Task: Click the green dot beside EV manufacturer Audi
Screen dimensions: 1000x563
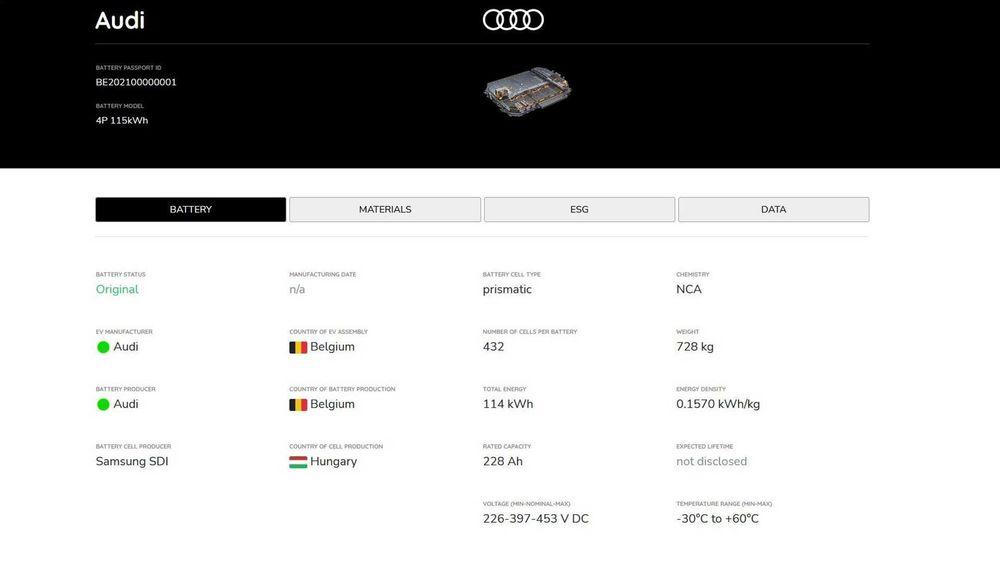Action: point(103,347)
